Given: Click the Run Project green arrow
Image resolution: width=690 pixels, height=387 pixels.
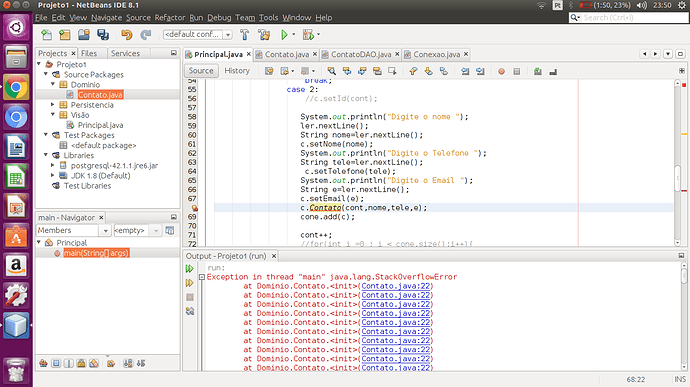Looking at the screenshot, I should coord(284,34).
